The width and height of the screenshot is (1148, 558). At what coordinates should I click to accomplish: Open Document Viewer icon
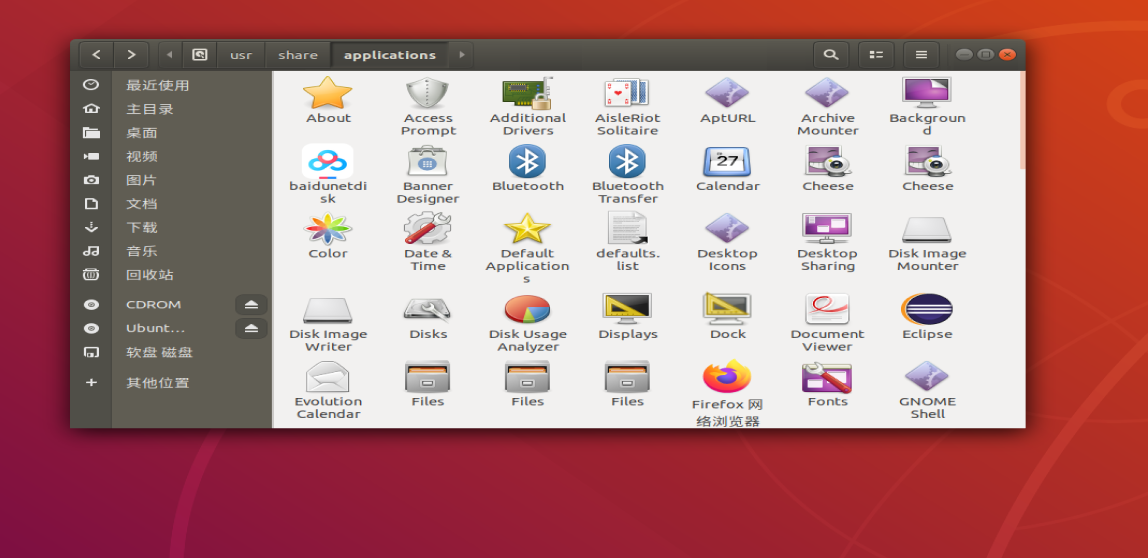(x=827, y=309)
